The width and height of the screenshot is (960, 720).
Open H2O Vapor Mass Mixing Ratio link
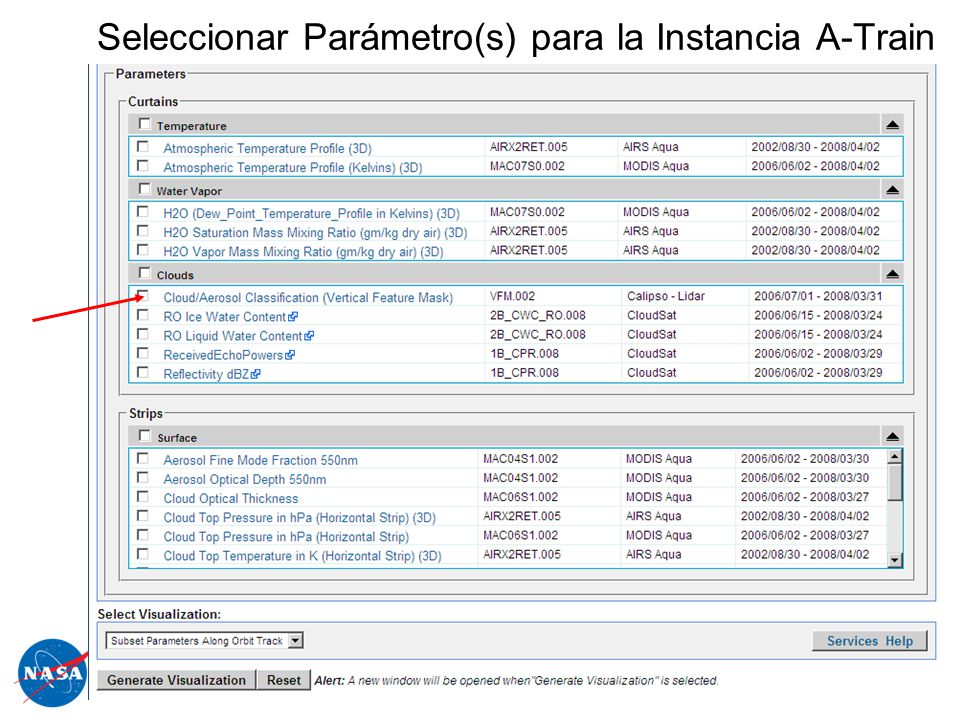coord(303,252)
